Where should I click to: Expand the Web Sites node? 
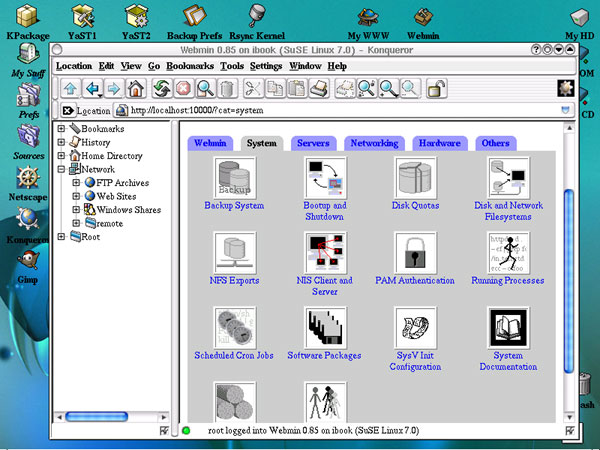click(76, 196)
